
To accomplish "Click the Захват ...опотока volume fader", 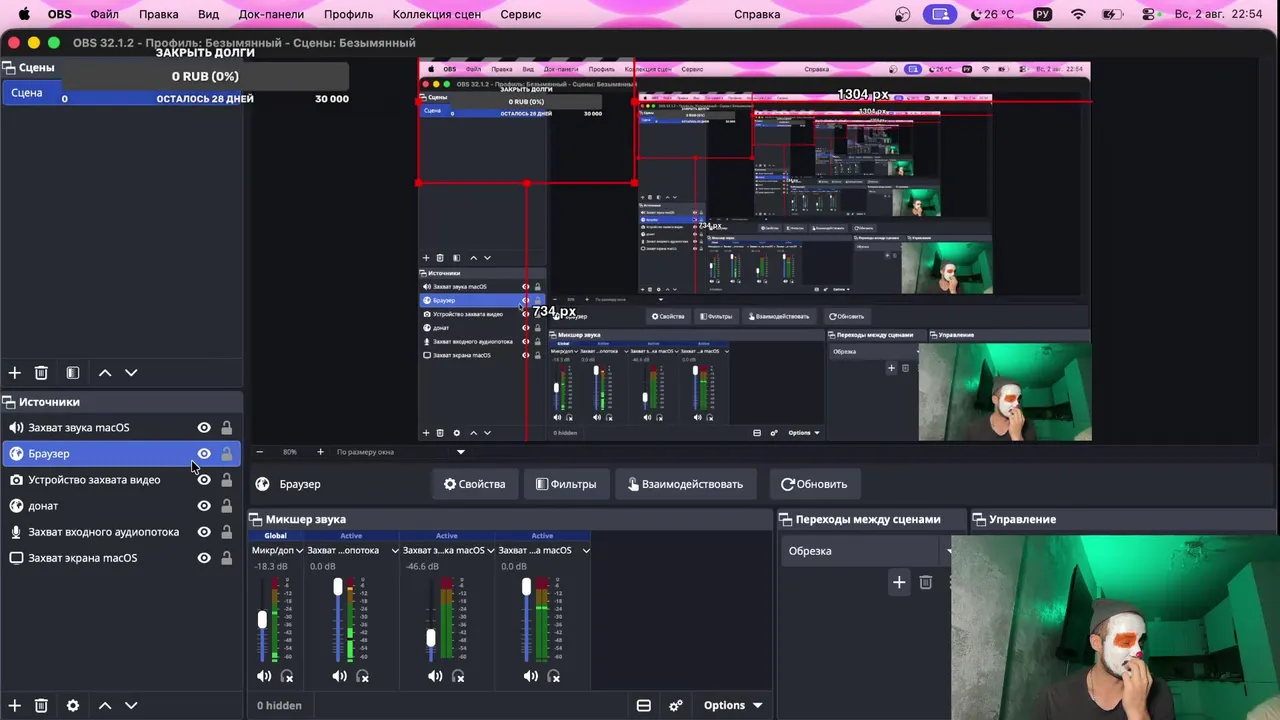I will pyautogui.click(x=338, y=586).
